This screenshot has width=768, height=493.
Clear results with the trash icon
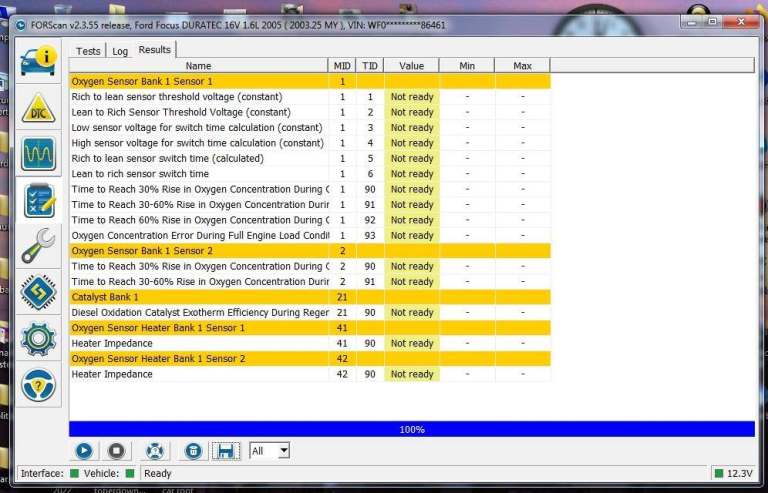coord(193,450)
